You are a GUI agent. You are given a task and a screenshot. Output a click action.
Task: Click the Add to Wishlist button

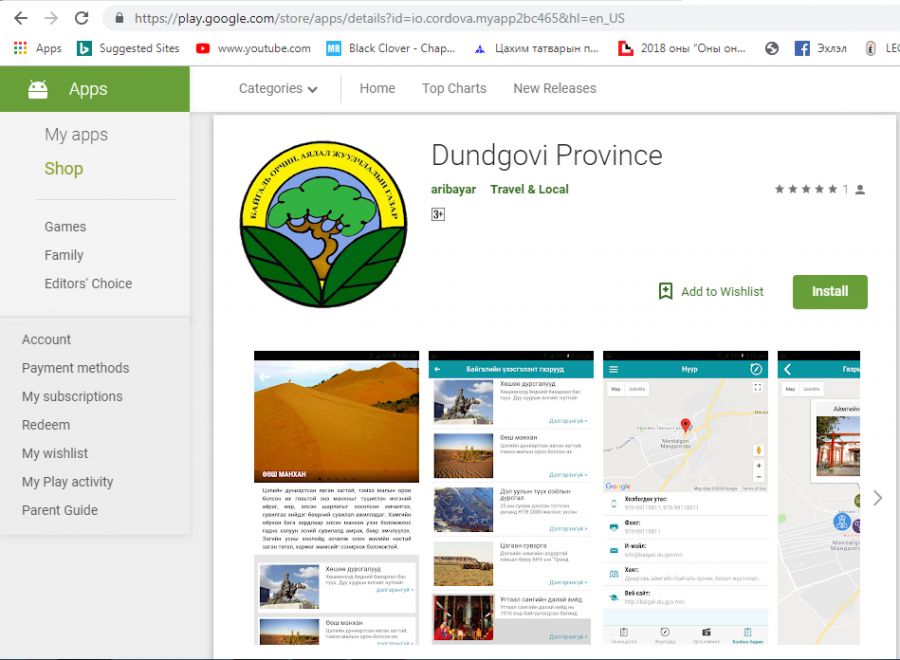(x=711, y=292)
